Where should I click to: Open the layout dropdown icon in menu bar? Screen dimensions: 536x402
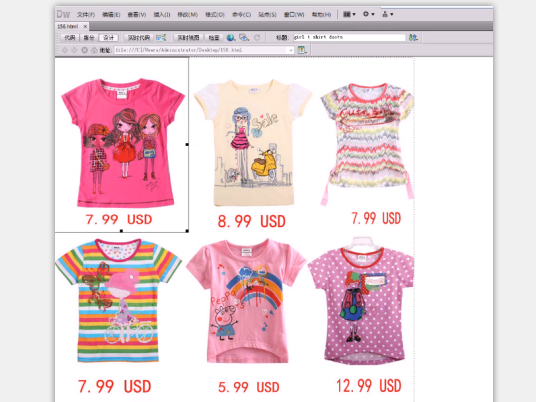click(349, 14)
